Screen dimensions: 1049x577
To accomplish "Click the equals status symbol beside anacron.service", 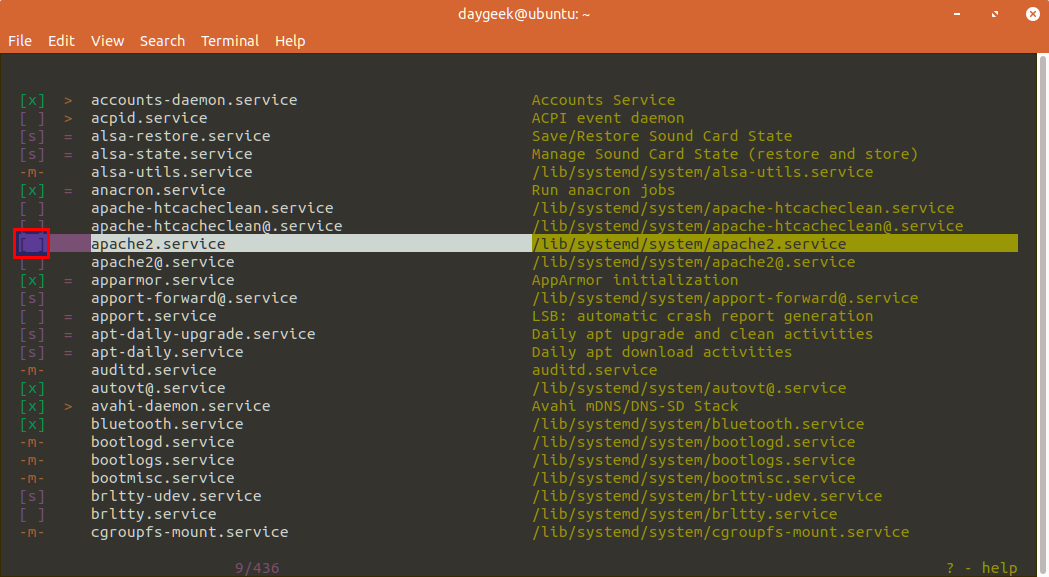I will [68, 190].
